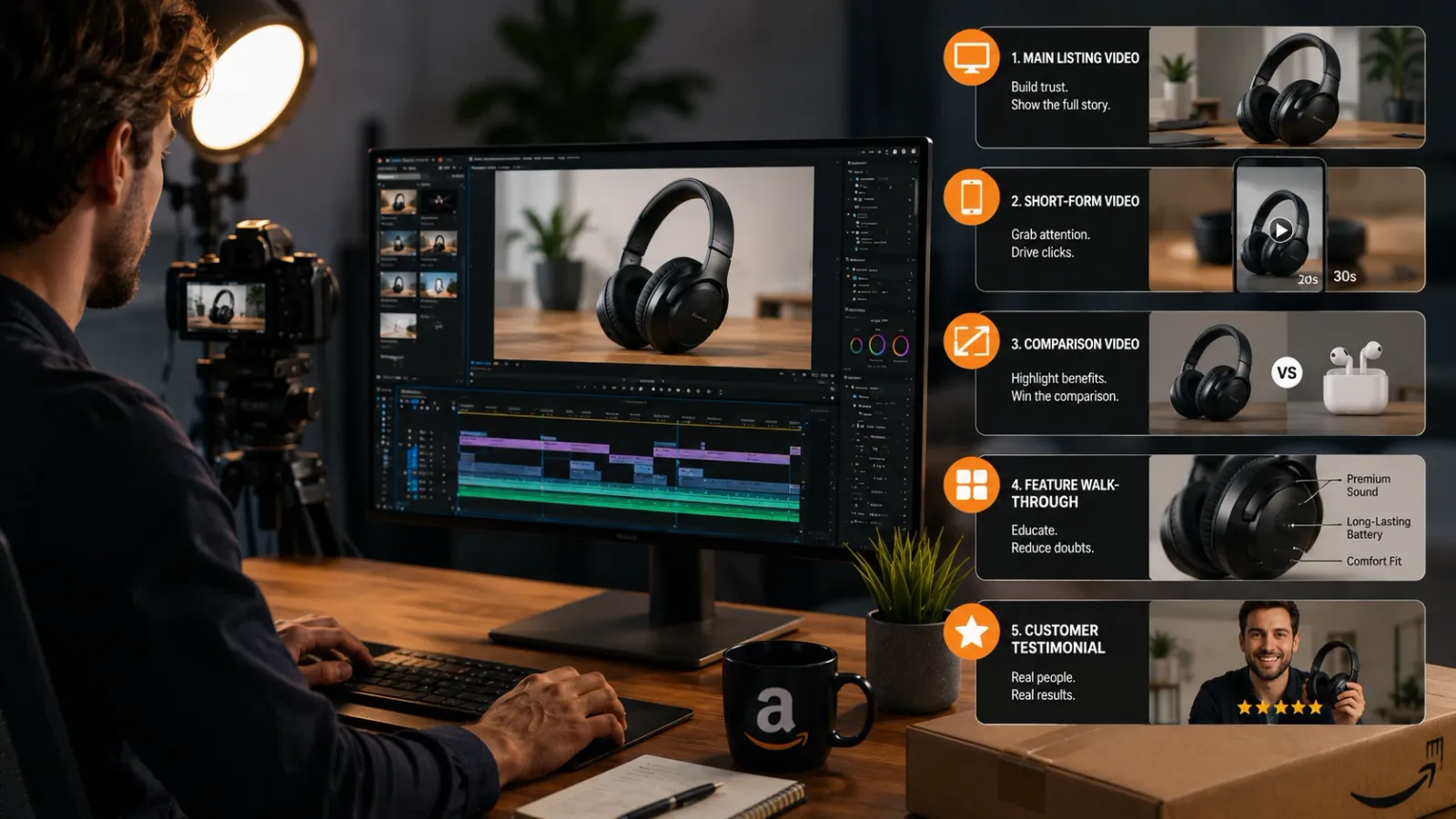
Task: Click the "20s" duration label on the phone
Action: click(1308, 279)
